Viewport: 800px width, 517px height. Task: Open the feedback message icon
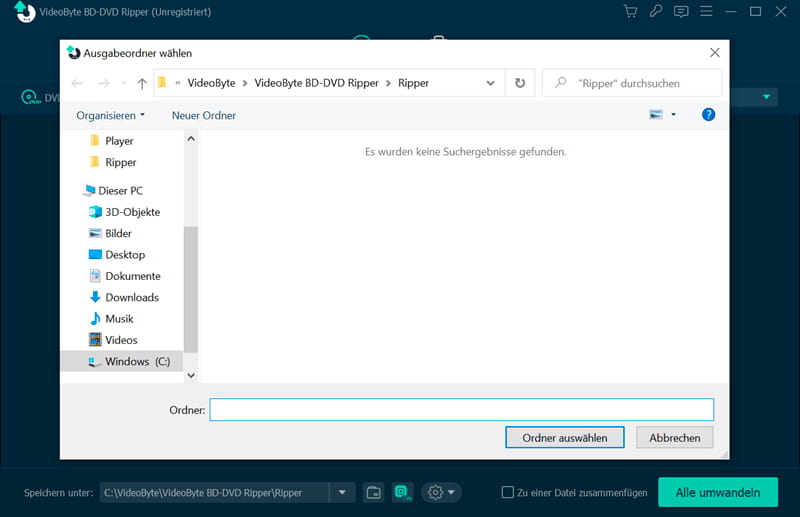[681, 11]
